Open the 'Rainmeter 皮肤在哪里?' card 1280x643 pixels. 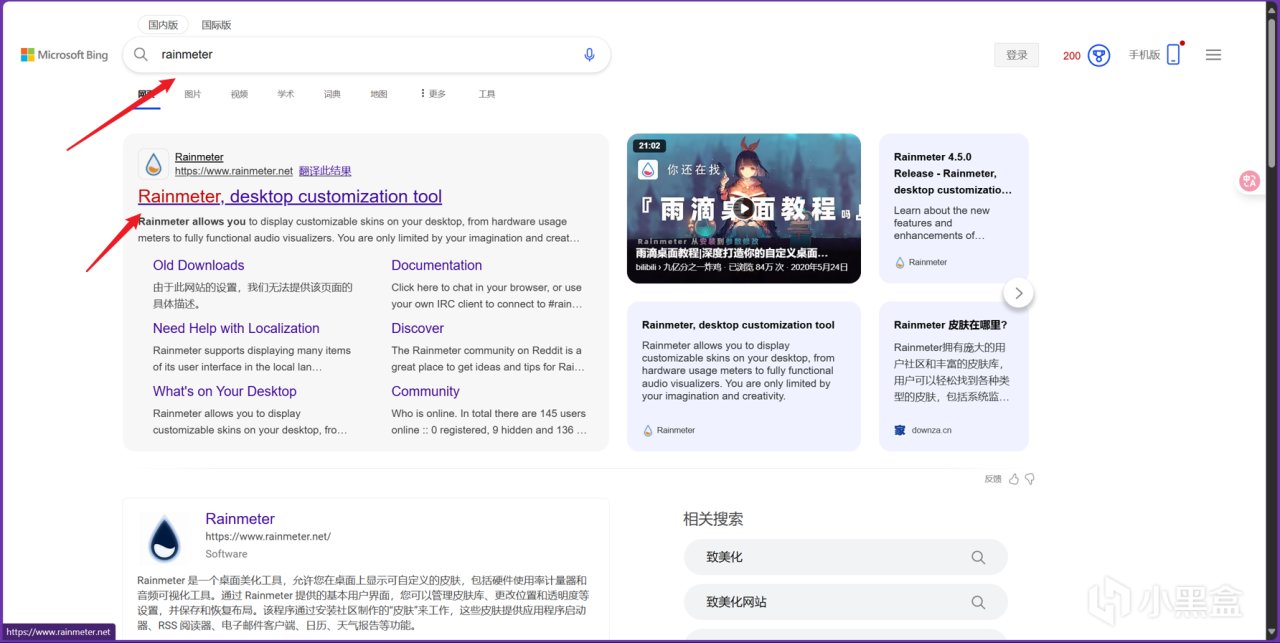point(954,377)
